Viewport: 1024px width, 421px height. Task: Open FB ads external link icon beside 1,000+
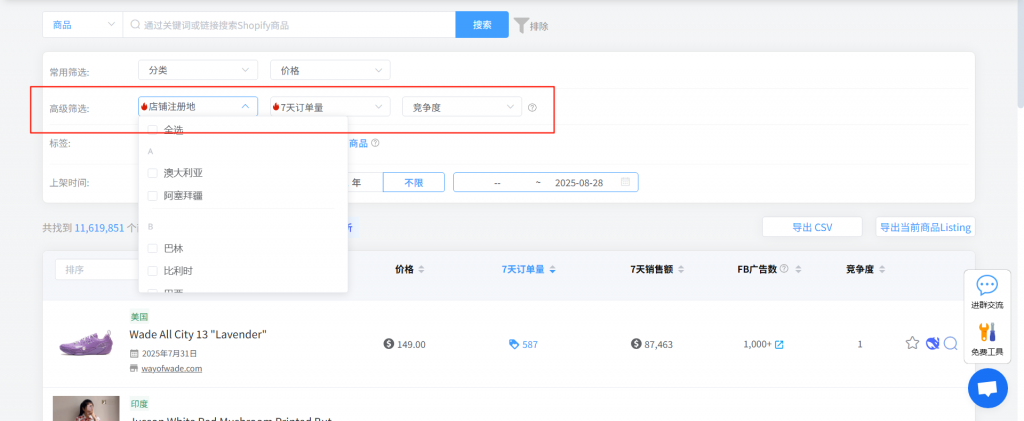tap(779, 345)
